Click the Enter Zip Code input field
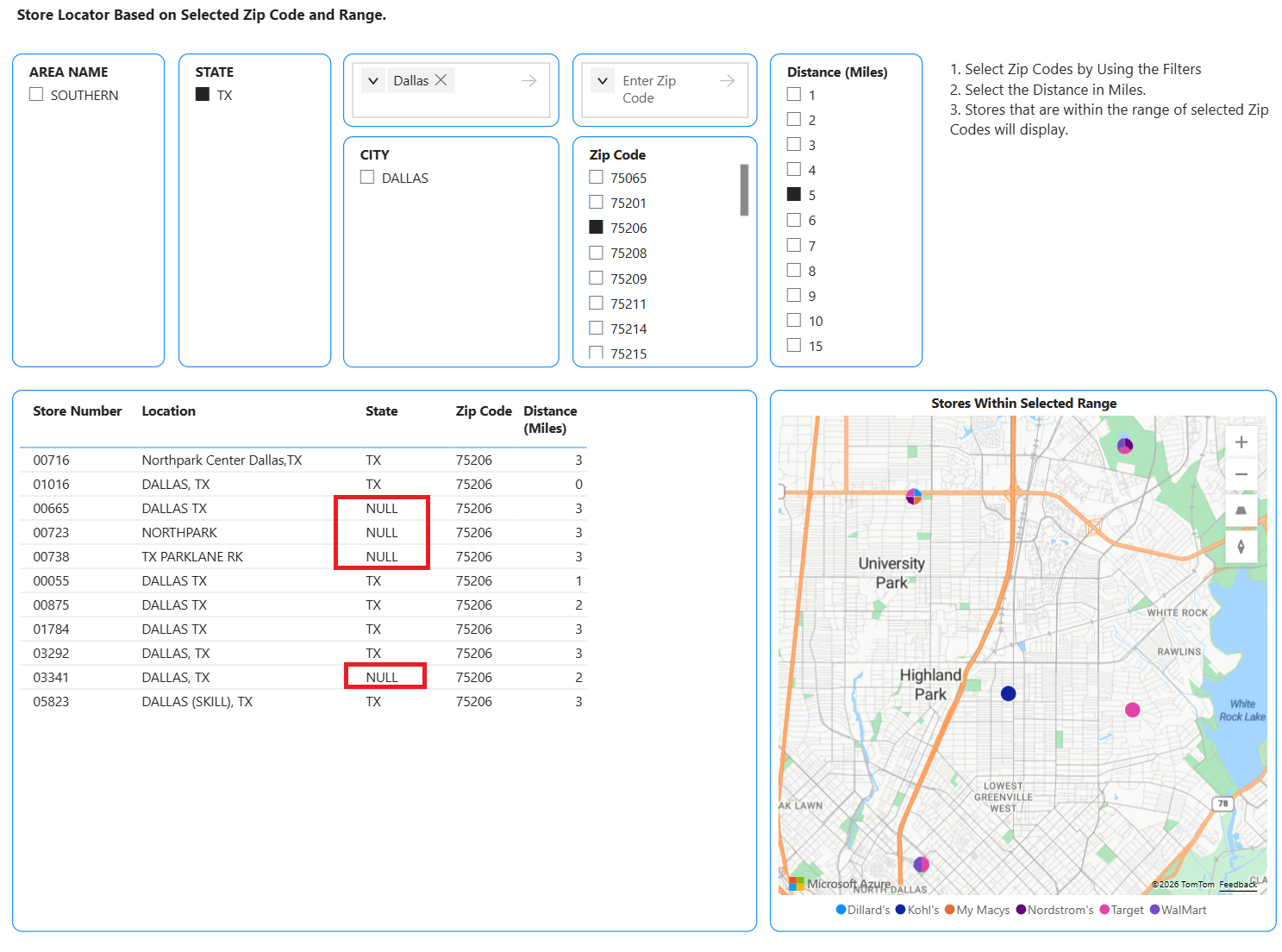 point(664,89)
